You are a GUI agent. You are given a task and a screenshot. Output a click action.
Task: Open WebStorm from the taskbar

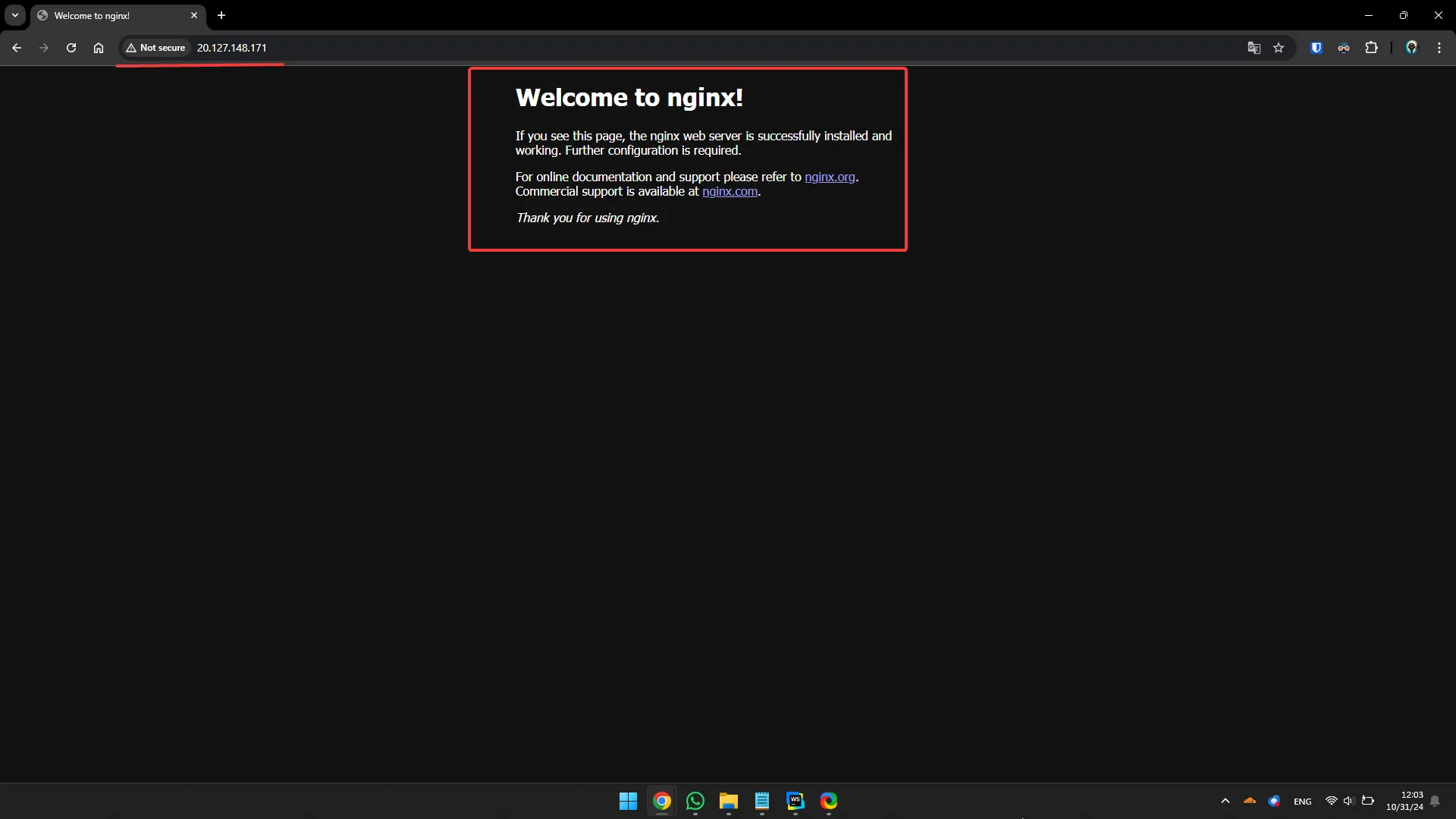pyautogui.click(x=795, y=801)
